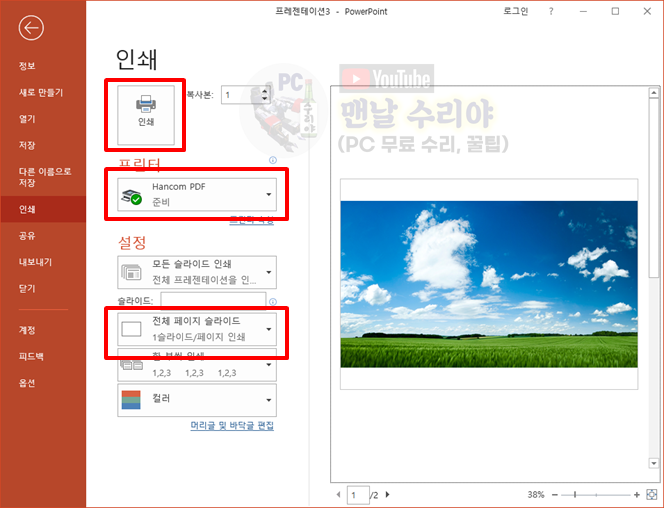The width and height of the screenshot is (664, 508).
Task: Close the PowerPoint window
Action: coord(647,11)
